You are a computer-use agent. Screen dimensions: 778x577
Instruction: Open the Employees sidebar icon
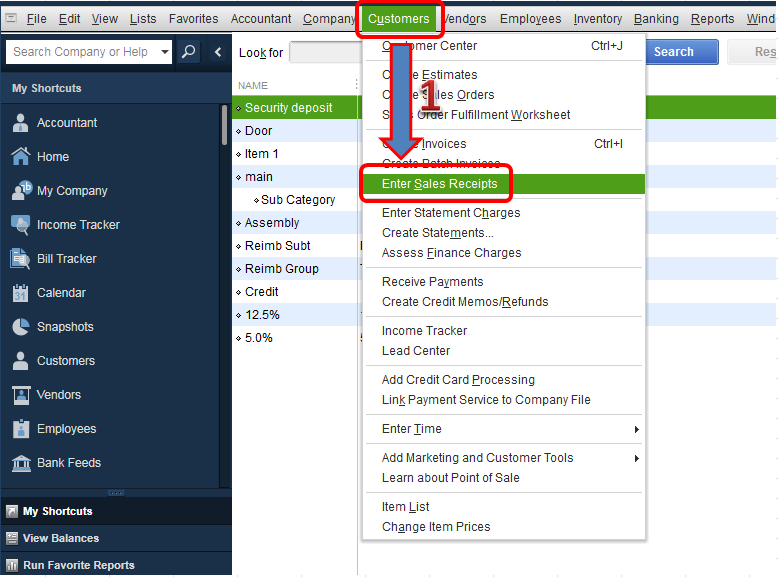pos(21,429)
